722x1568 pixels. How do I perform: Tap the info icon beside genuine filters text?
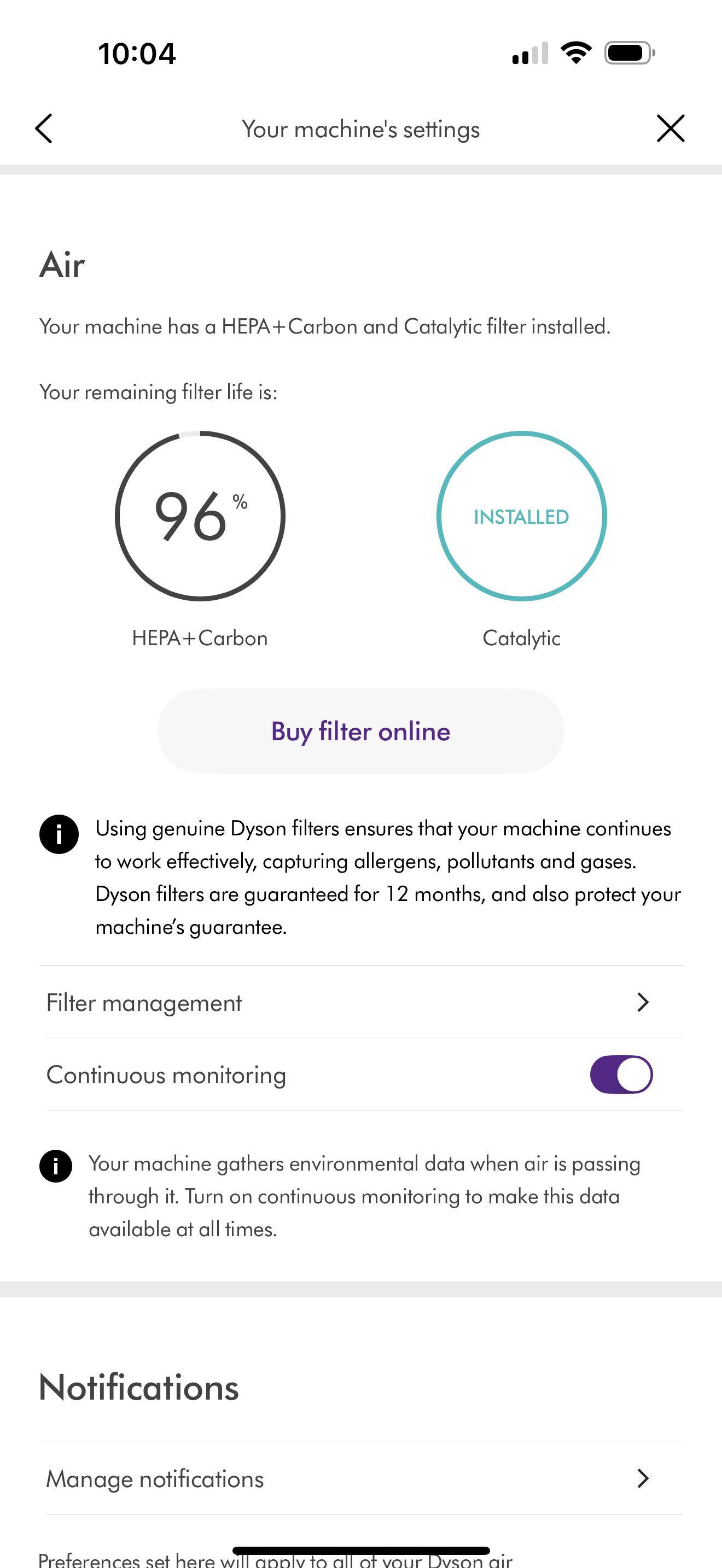click(x=59, y=834)
